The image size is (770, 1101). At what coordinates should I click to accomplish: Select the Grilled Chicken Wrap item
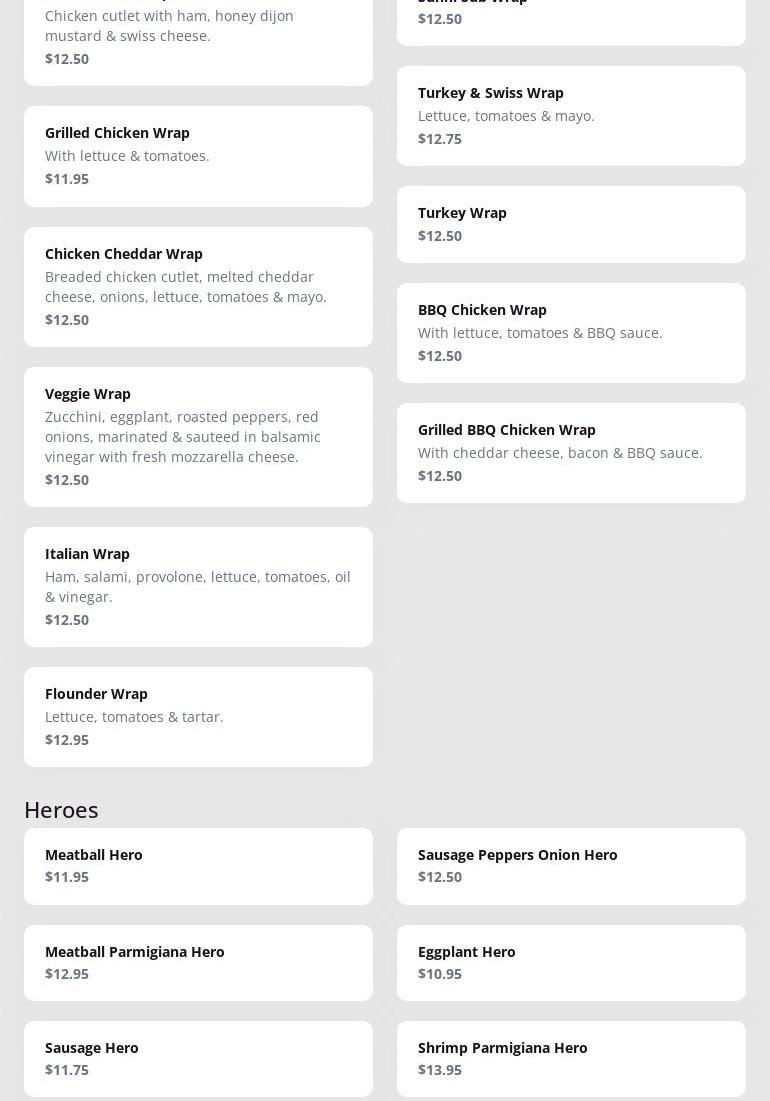[x=198, y=156]
